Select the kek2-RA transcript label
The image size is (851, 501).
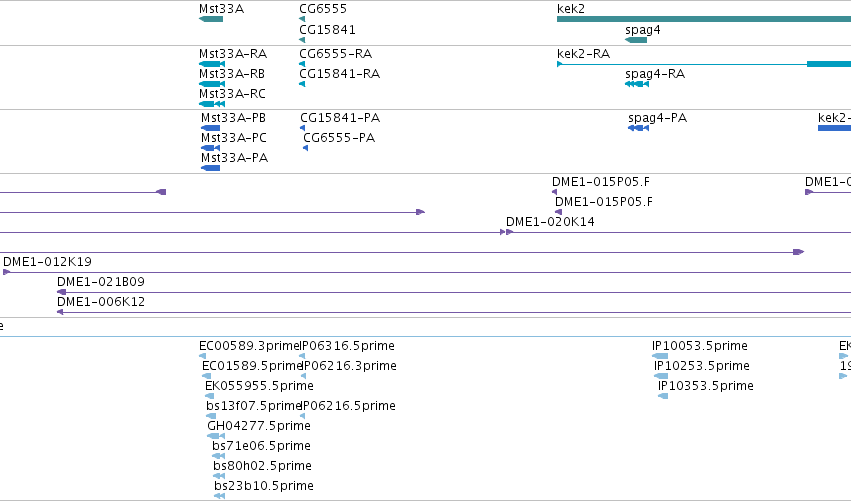click(583, 54)
